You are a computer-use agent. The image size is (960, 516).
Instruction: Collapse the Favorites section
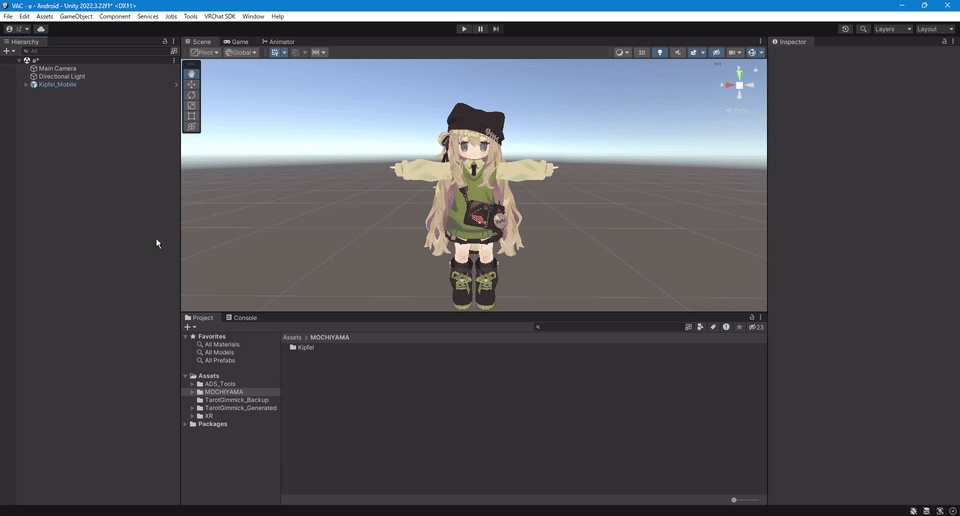186,336
